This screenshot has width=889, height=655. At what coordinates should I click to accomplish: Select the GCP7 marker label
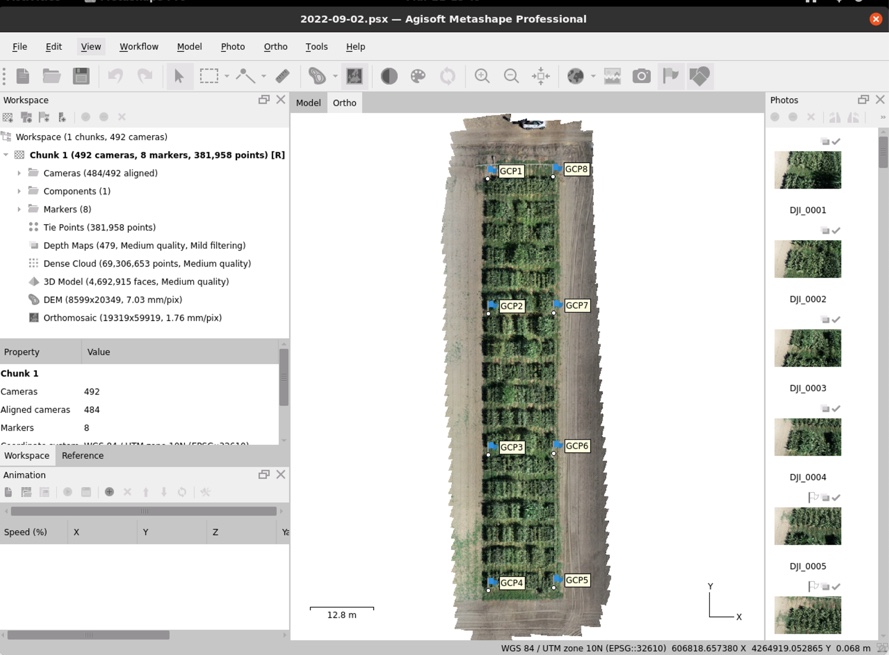tap(577, 306)
